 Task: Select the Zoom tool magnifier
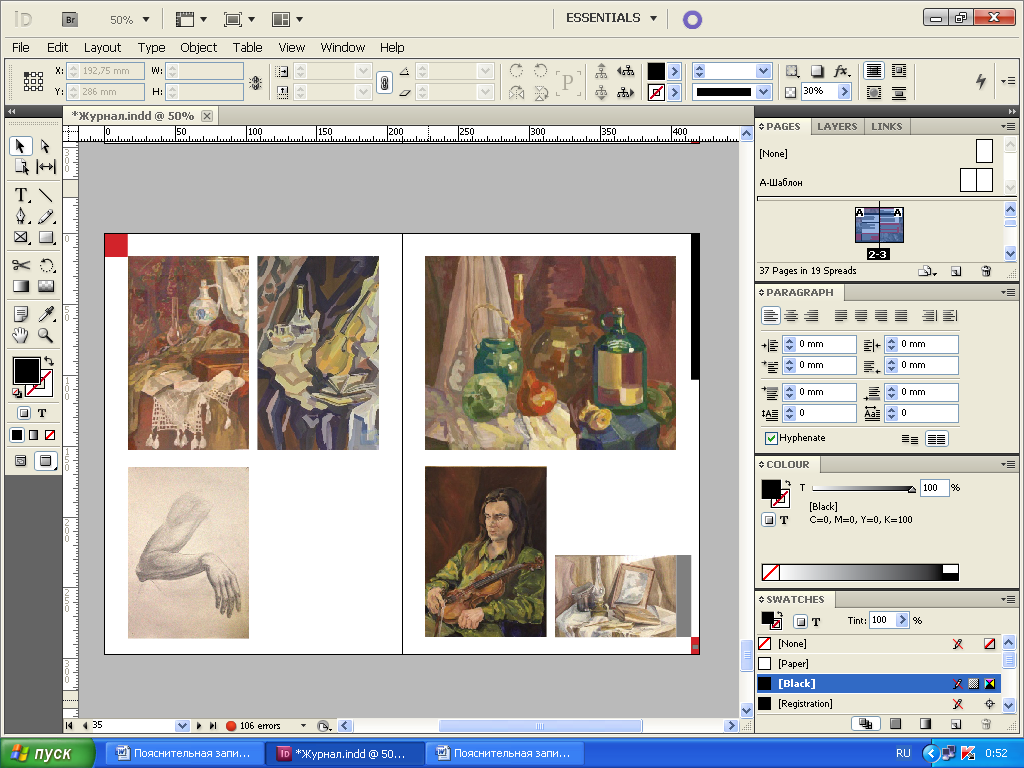[x=45, y=335]
